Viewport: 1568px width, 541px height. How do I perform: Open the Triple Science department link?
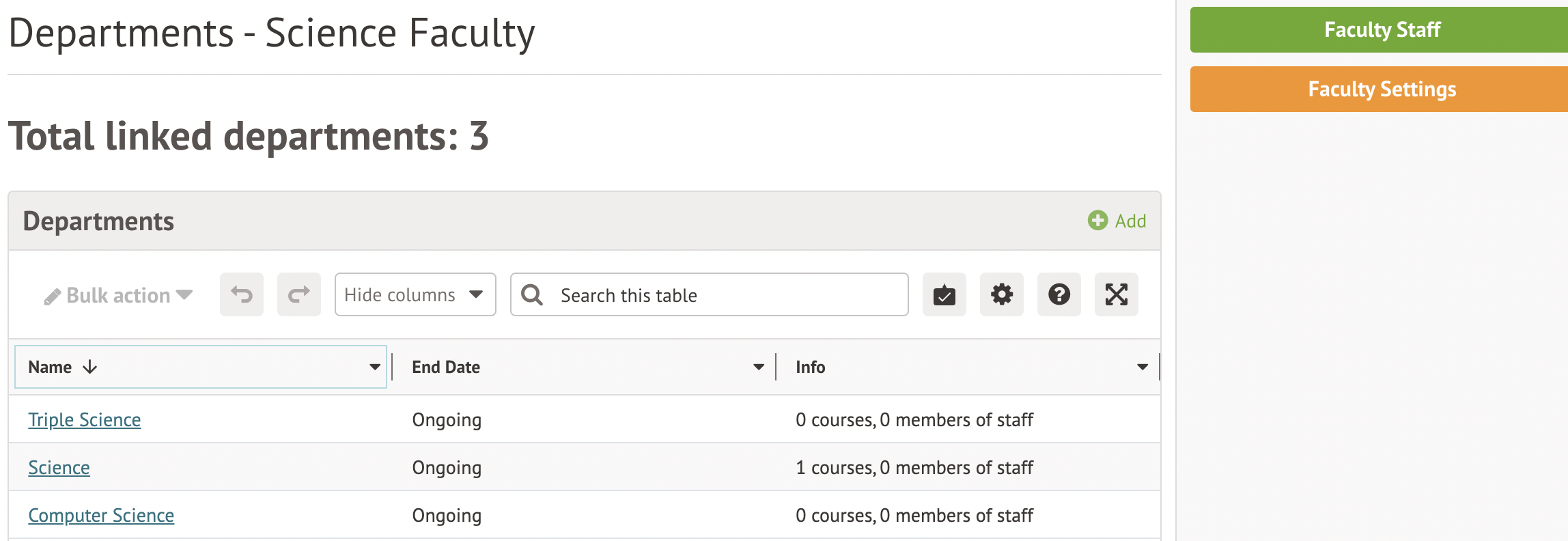click(85, 420)
